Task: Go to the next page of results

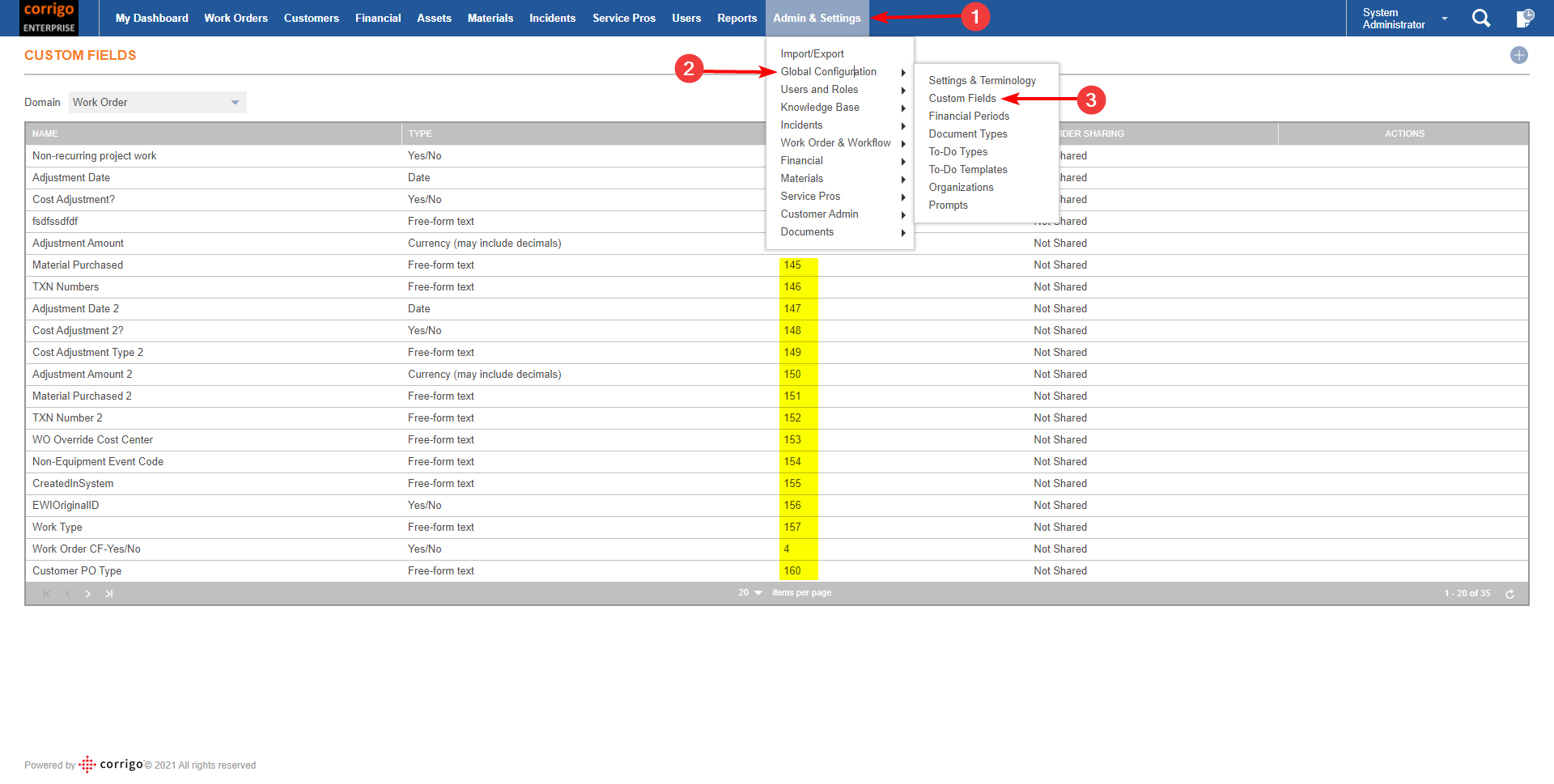Action: (88, 594)
